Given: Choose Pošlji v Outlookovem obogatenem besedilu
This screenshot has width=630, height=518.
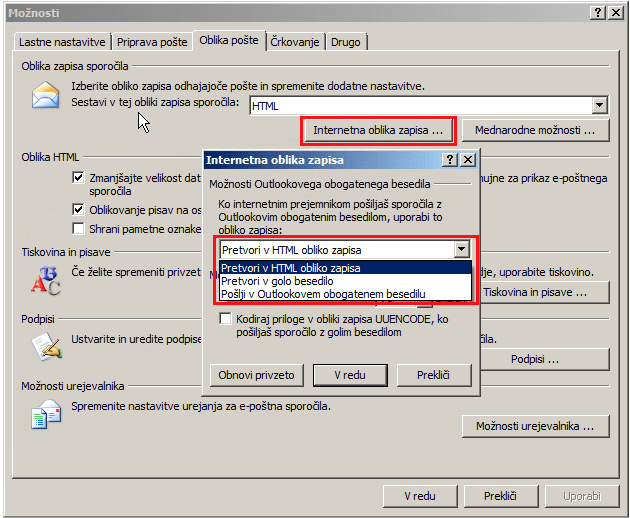Looking at the screenshot, I should point(323,294).
